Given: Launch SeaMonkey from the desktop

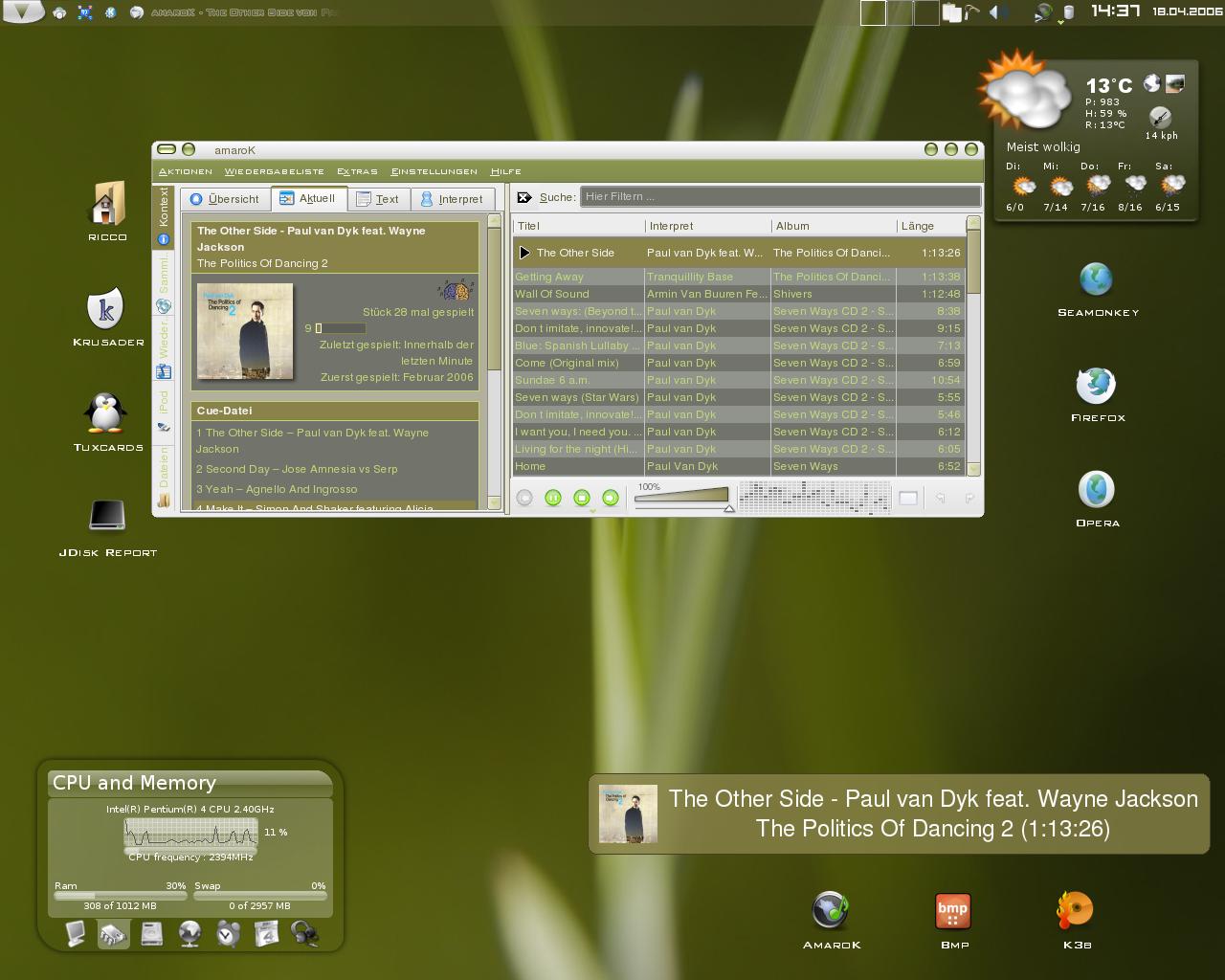Looking at the screenshot, I should [x=1097, y=289].
